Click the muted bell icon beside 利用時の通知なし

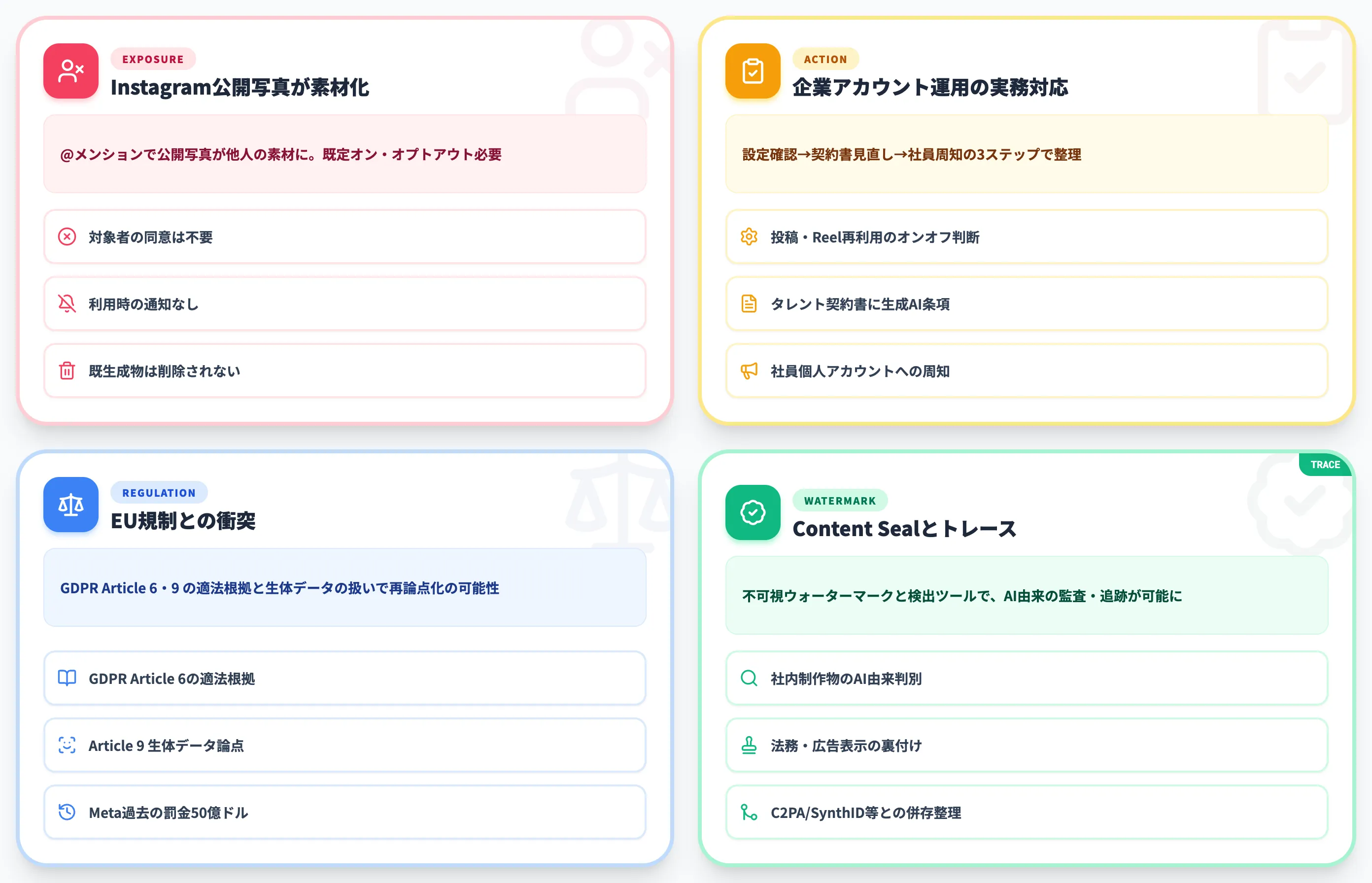pyautogui.click(x=67, y=304)
